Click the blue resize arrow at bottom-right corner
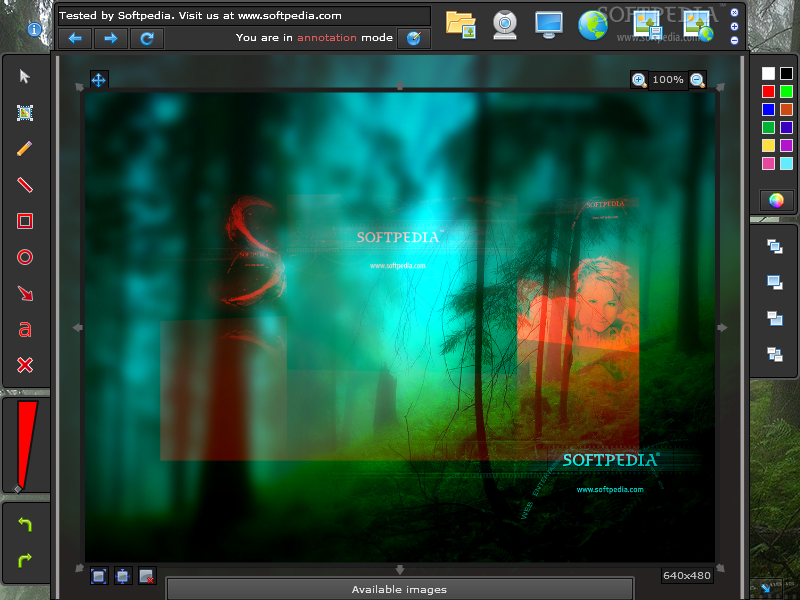The image size is (800, 600). 765,588
